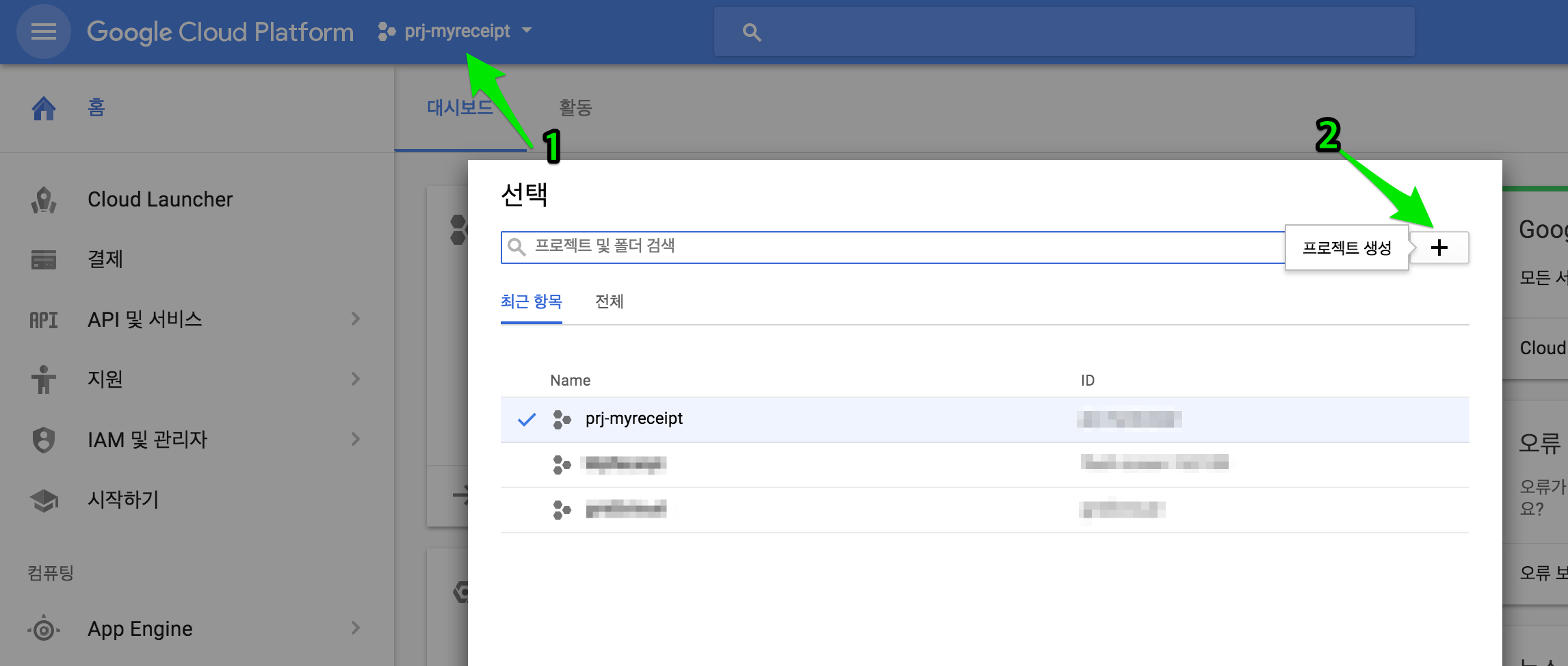
Task: Select the 최근 항목 tab
Action: [531, 302]
